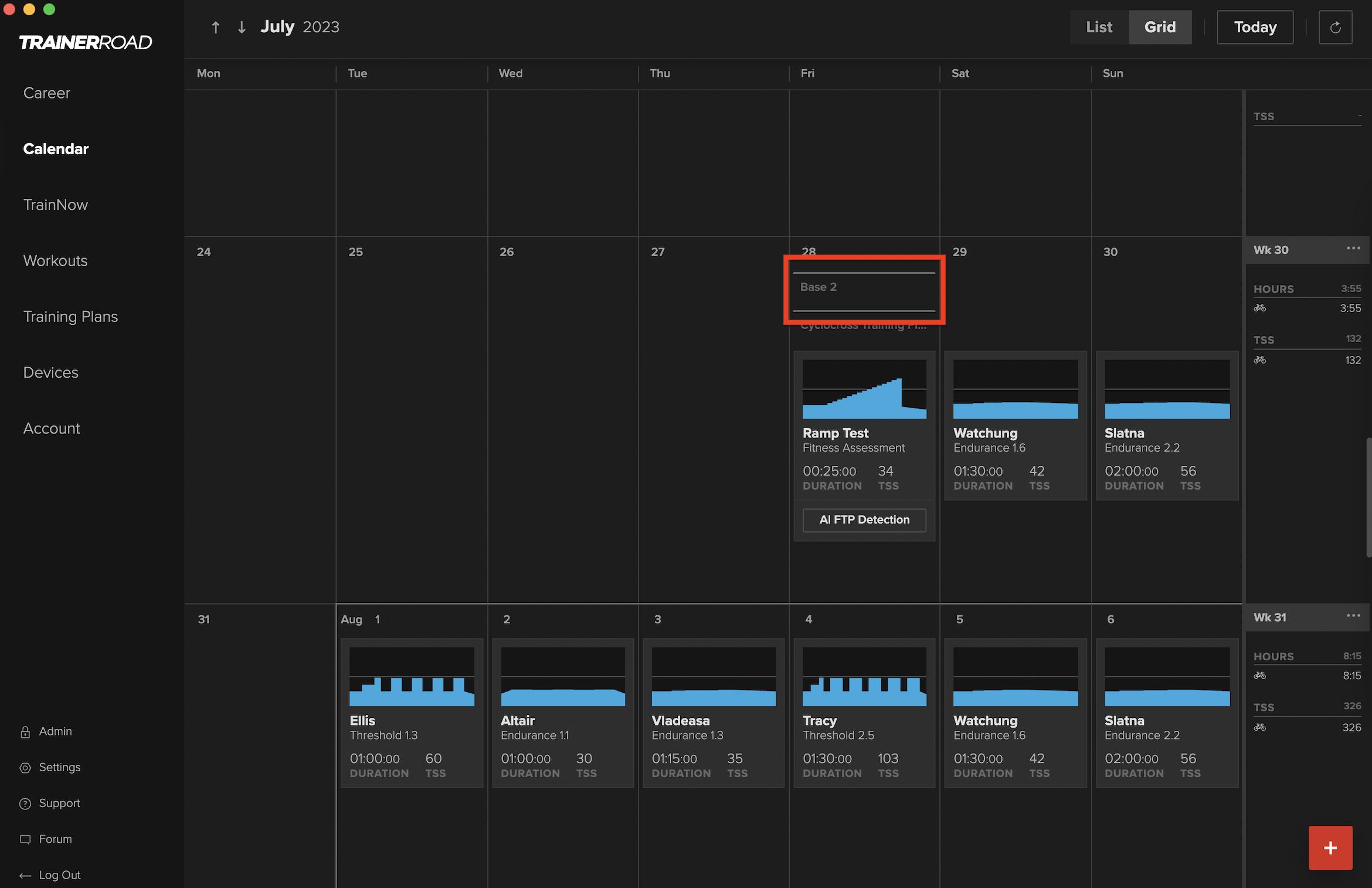Open Wk 30 options three-dot menu
The height and width of the screenshot is (888, 1372).
click(x=1353, y=249)
